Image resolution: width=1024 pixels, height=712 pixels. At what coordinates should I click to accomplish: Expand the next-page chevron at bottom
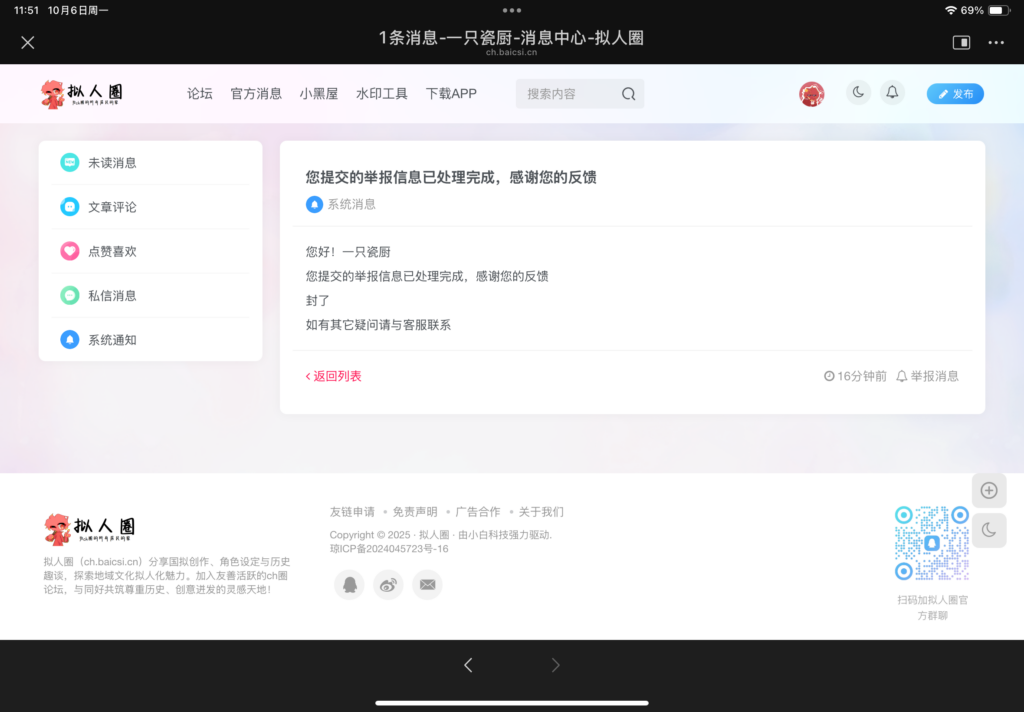point(556,664)
